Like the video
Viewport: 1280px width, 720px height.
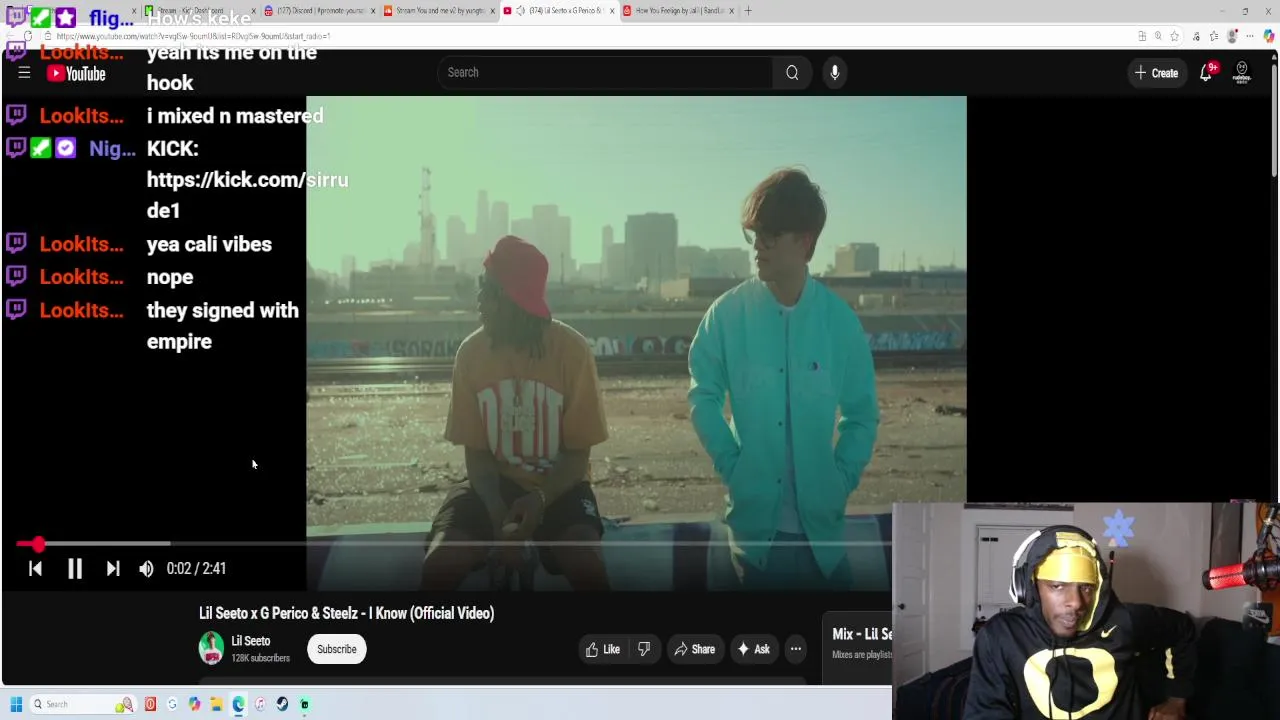click(x=603, y=649)
